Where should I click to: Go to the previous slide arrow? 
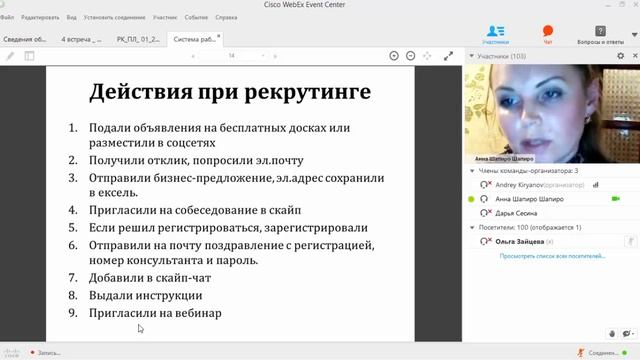click(x=193, y=56)
